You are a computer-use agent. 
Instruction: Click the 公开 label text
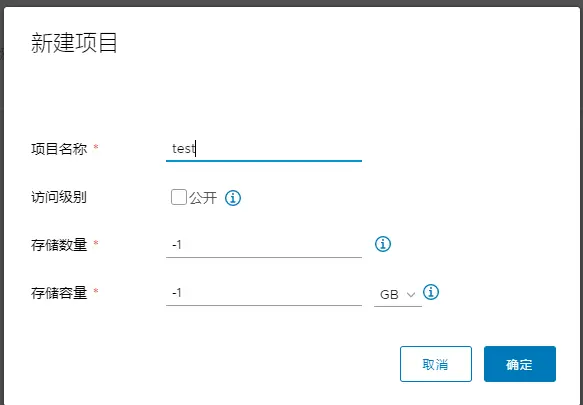pos(203,198)
